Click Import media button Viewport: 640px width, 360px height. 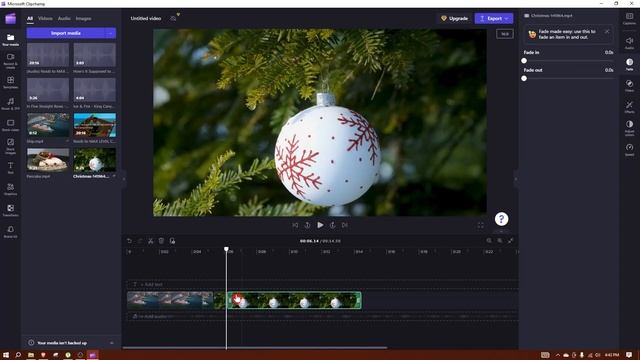pos(65,33)
